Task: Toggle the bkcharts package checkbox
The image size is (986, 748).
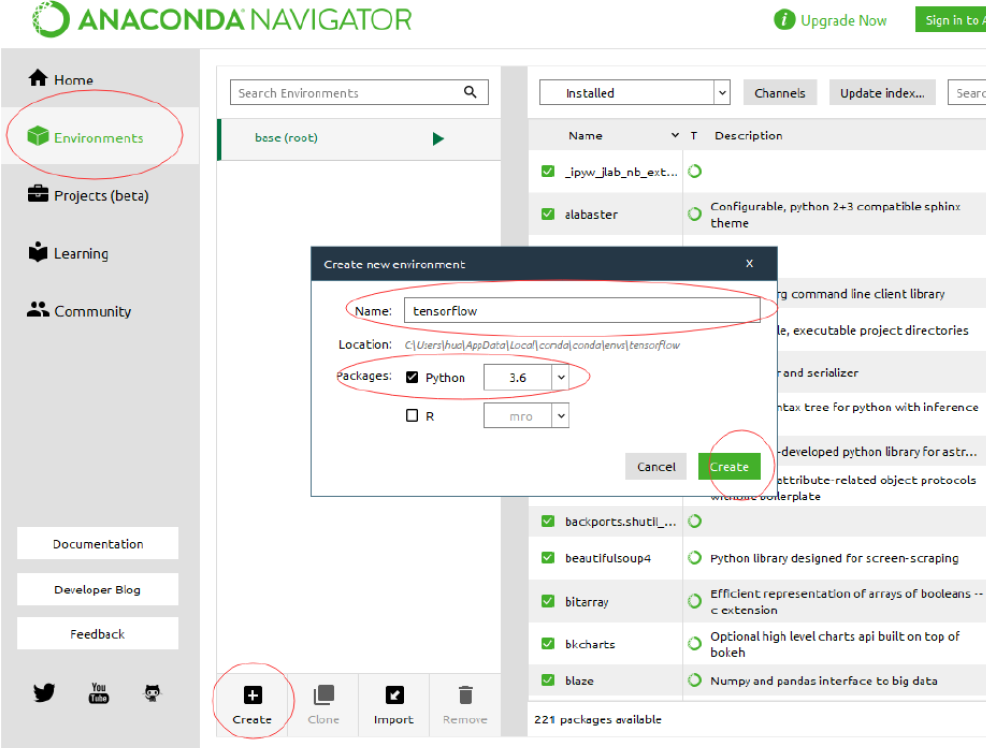Action: pyautogui.click(x=548, y=644)
